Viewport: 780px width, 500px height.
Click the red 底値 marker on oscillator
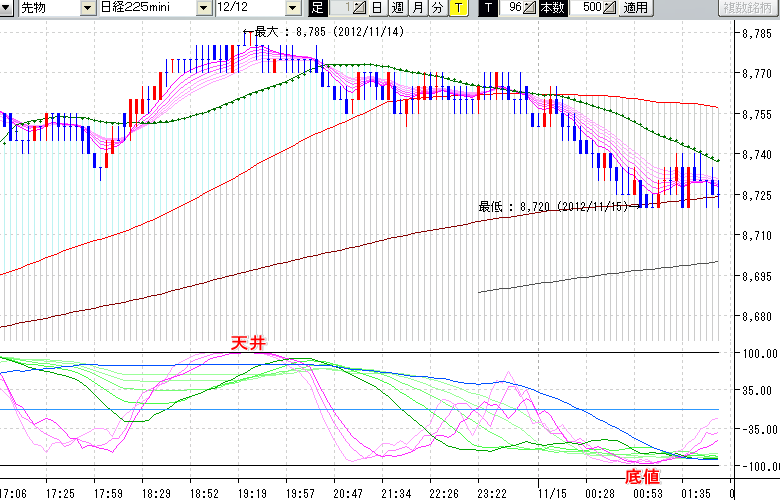click(642, 476)
